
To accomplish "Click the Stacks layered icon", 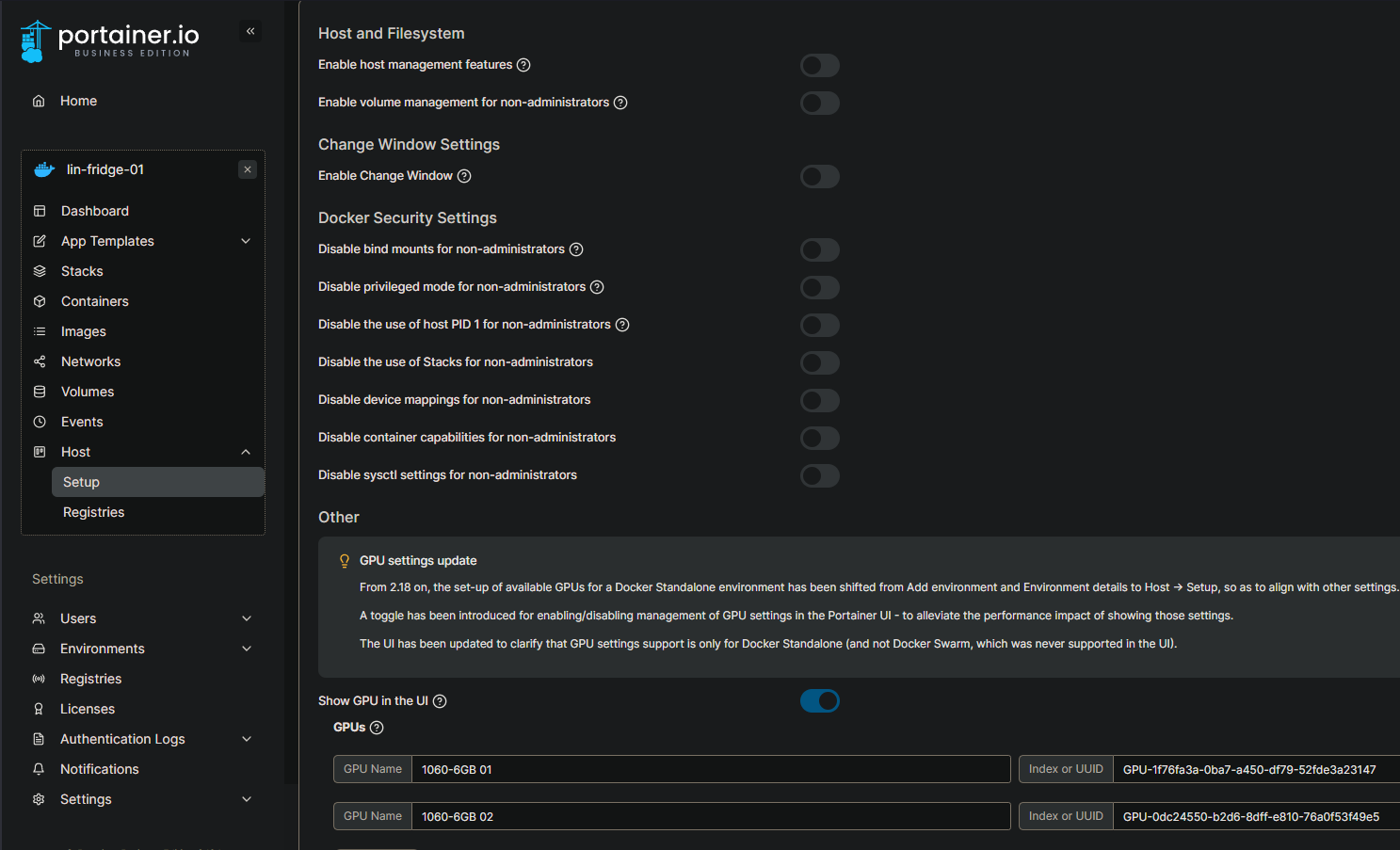I will point(40,271).
